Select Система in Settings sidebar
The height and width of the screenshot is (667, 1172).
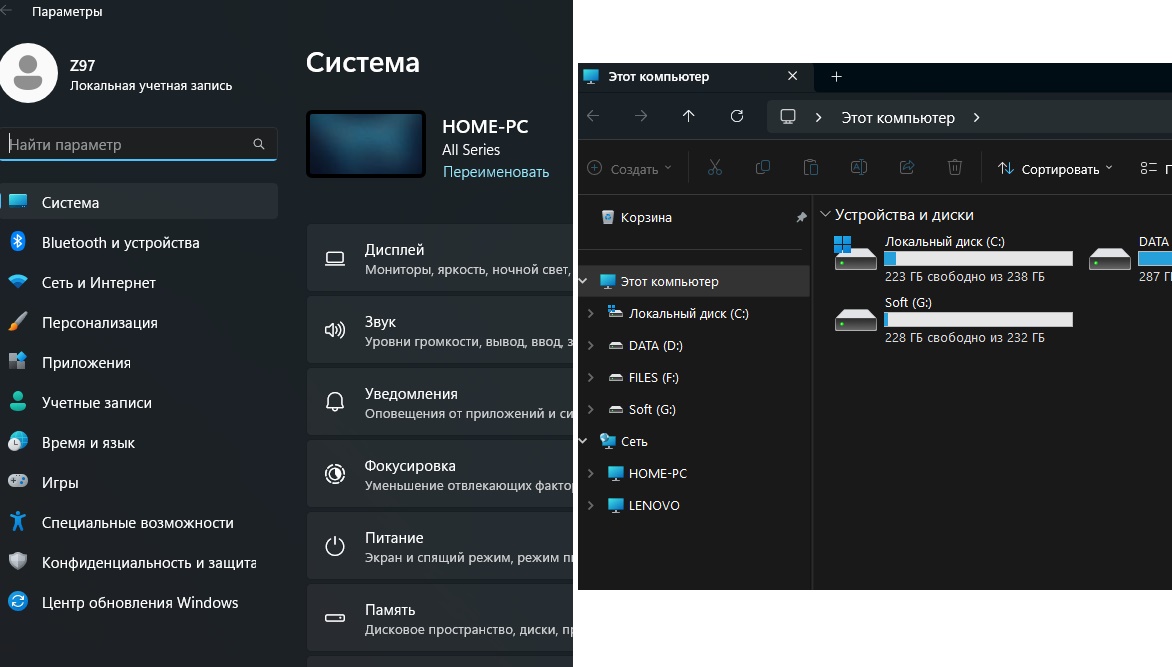(139, 202)
